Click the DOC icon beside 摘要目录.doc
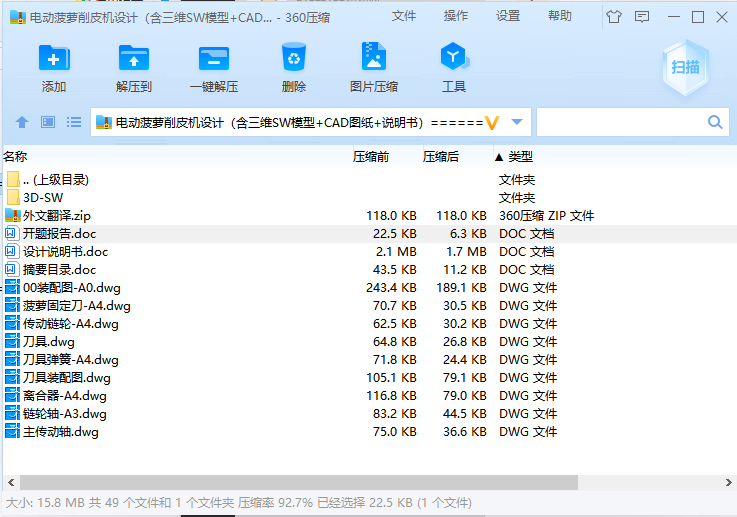This screenshot has height=517, width=737. pos(12,269)
